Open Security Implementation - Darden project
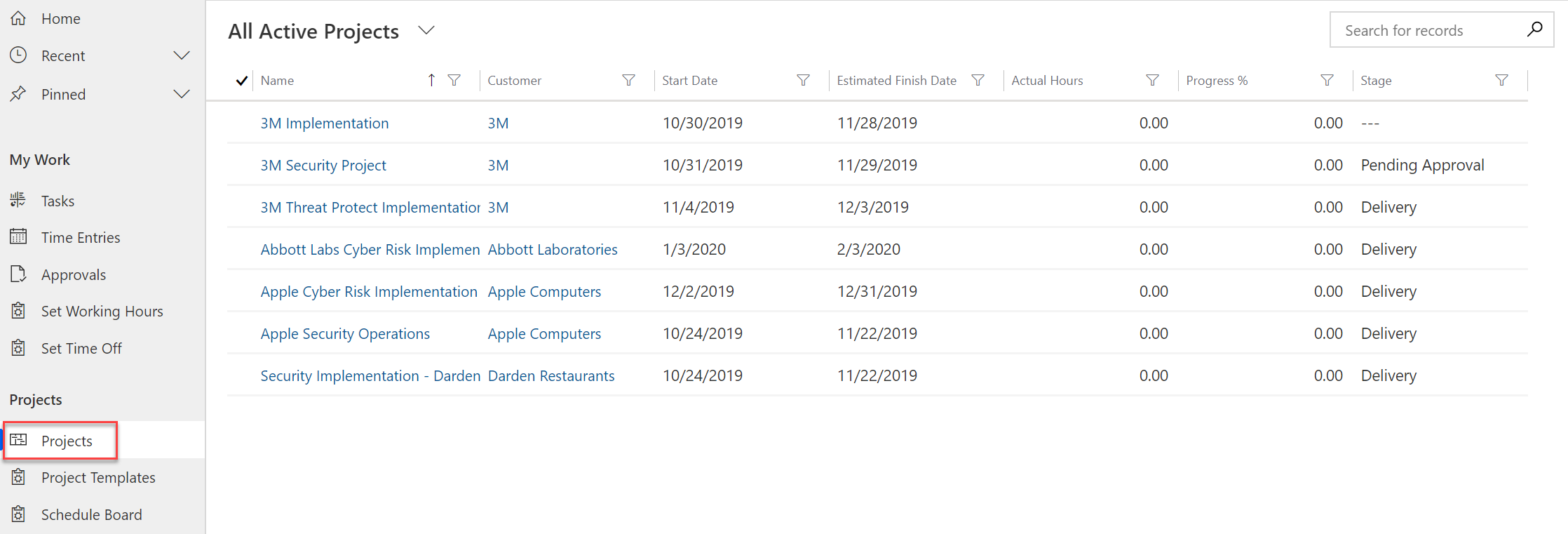This screenshot has width=1568, height=534. [x=370, y=376]
